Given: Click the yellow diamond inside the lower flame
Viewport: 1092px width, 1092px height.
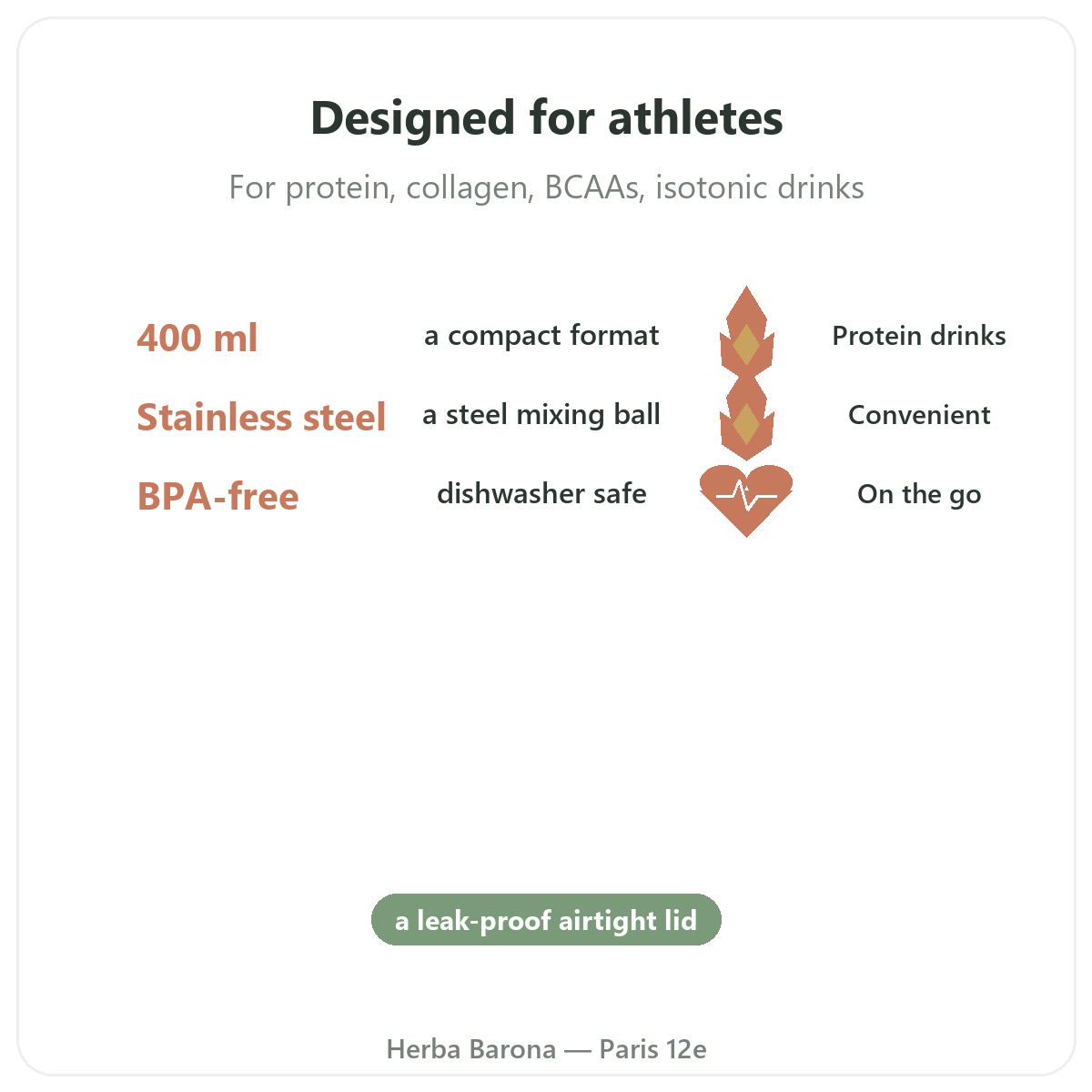Looking at the screenshot, I should coord(746,424).
